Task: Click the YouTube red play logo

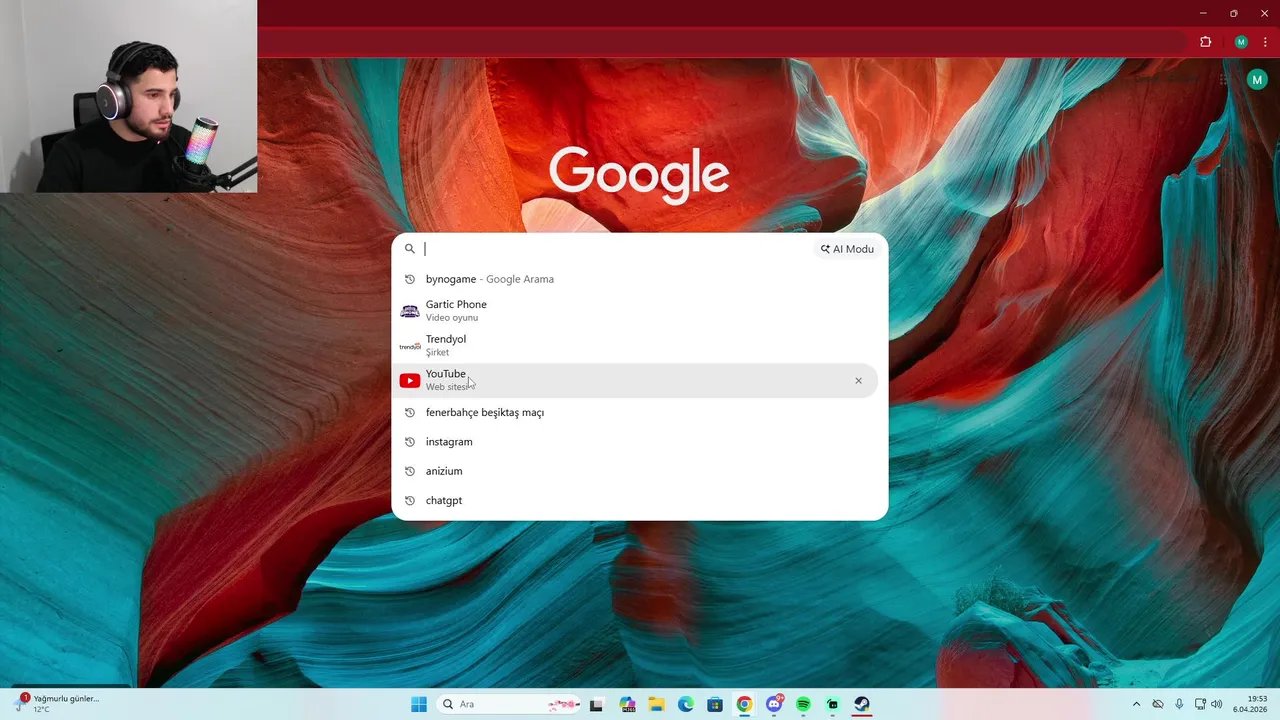Action: point(410,381)
